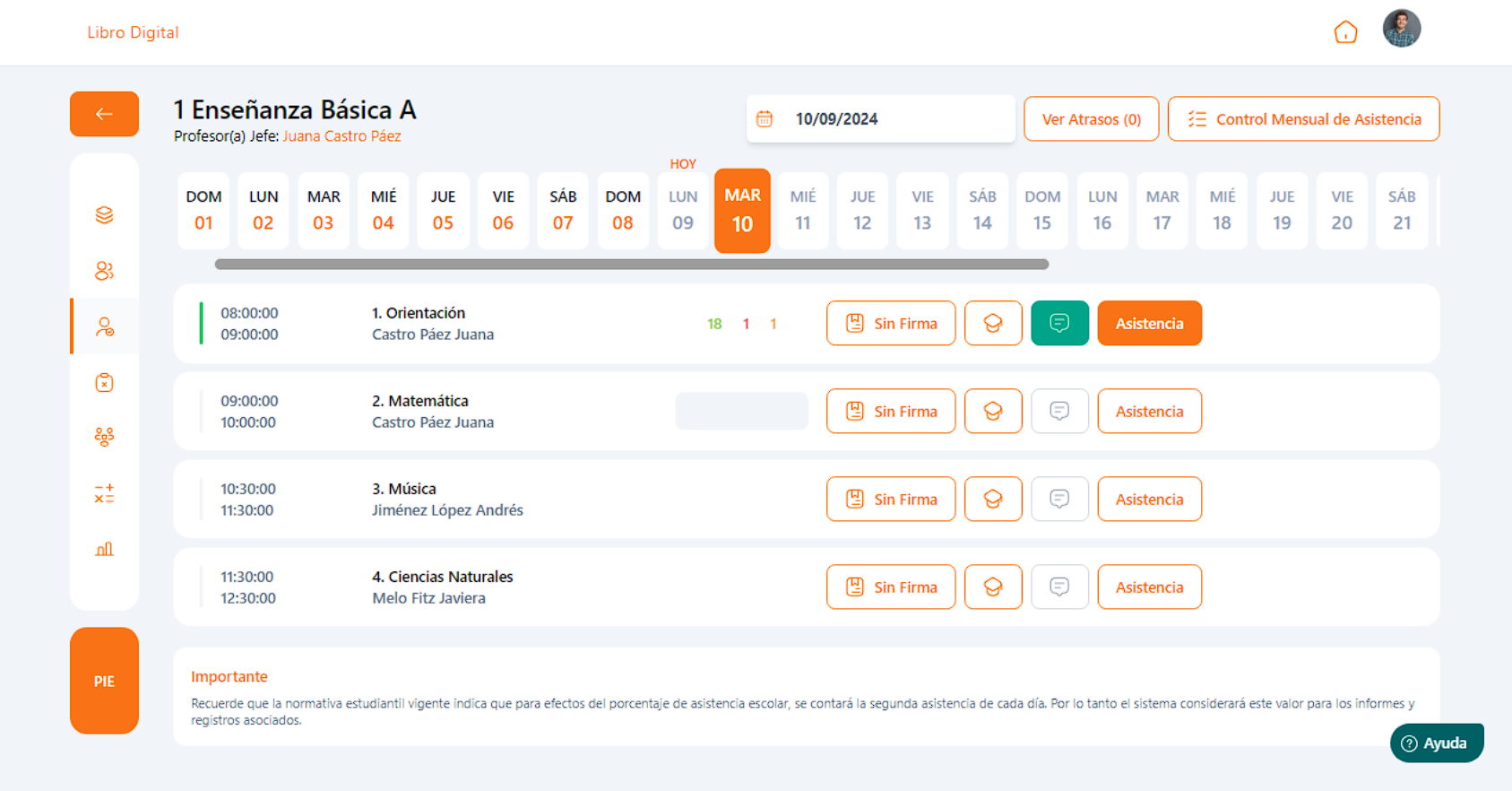1512x791 pixels.
Task: Click the green comment icon for Orientación
Action: (x=1059, y=323)
